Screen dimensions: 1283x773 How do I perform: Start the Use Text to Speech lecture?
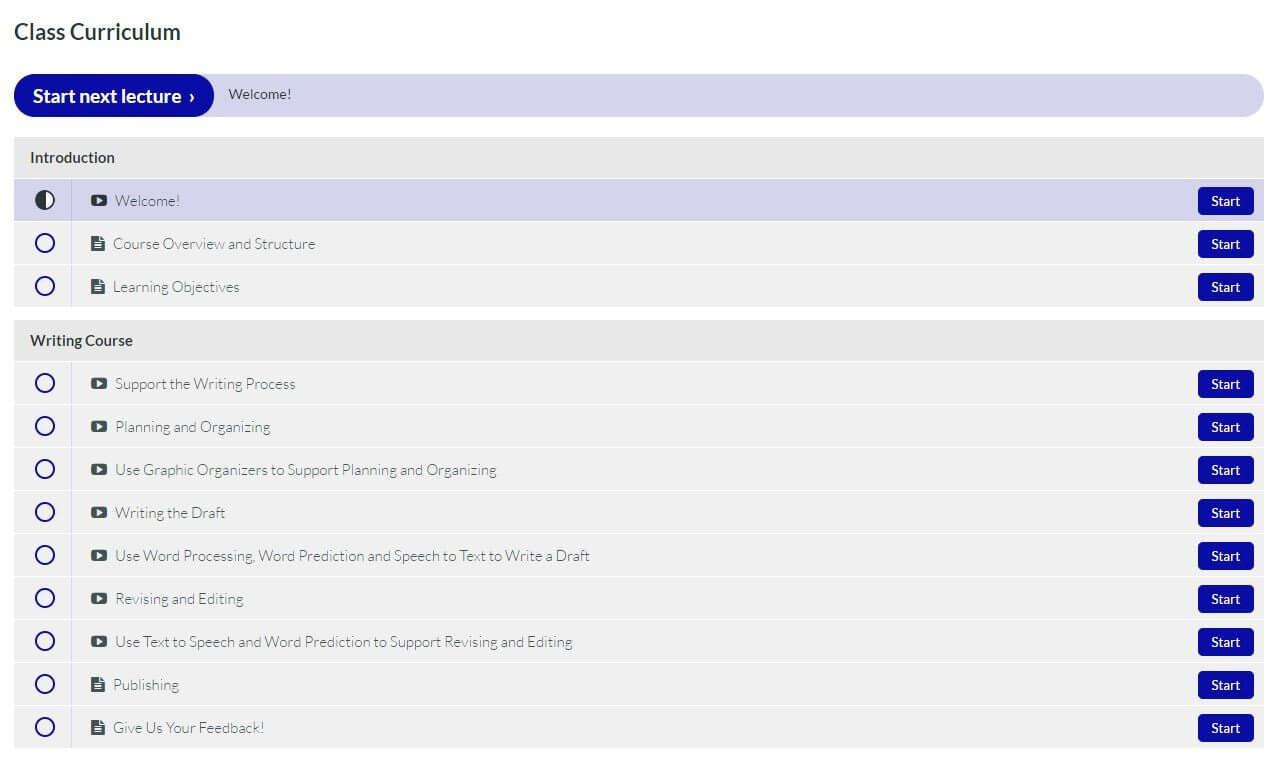1225,642
